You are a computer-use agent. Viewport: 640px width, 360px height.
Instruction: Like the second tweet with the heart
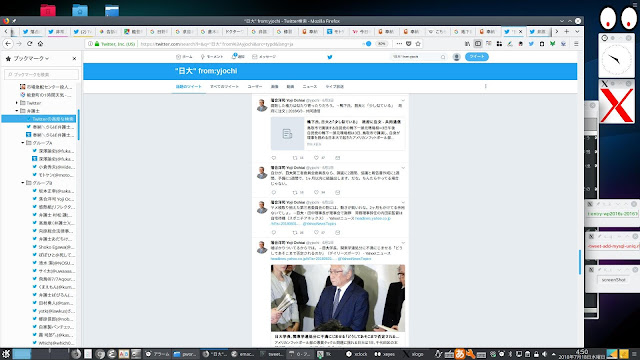pos(316,192)
